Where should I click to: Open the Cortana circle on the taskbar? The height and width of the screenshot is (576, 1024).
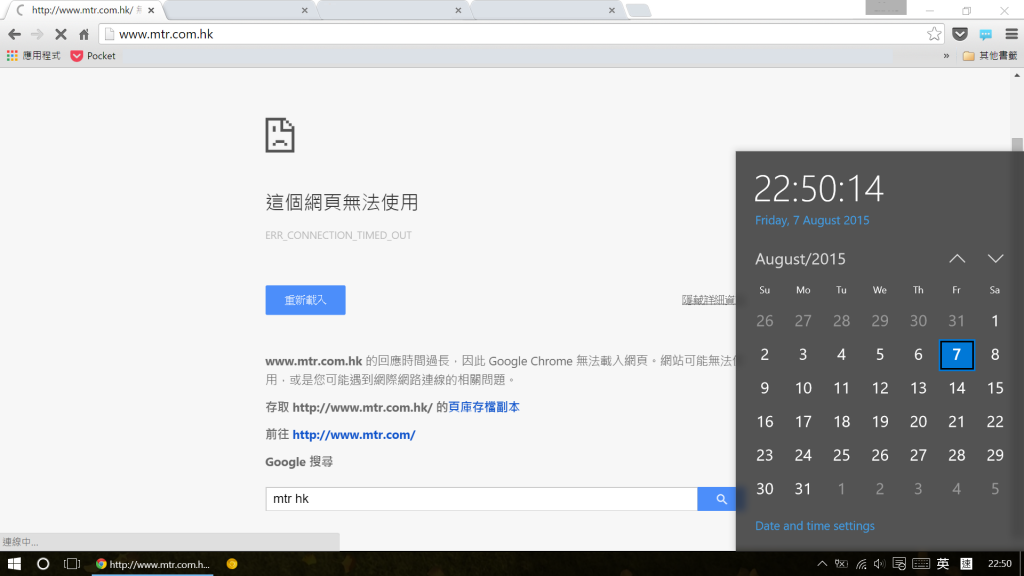(x=43, y=564)
